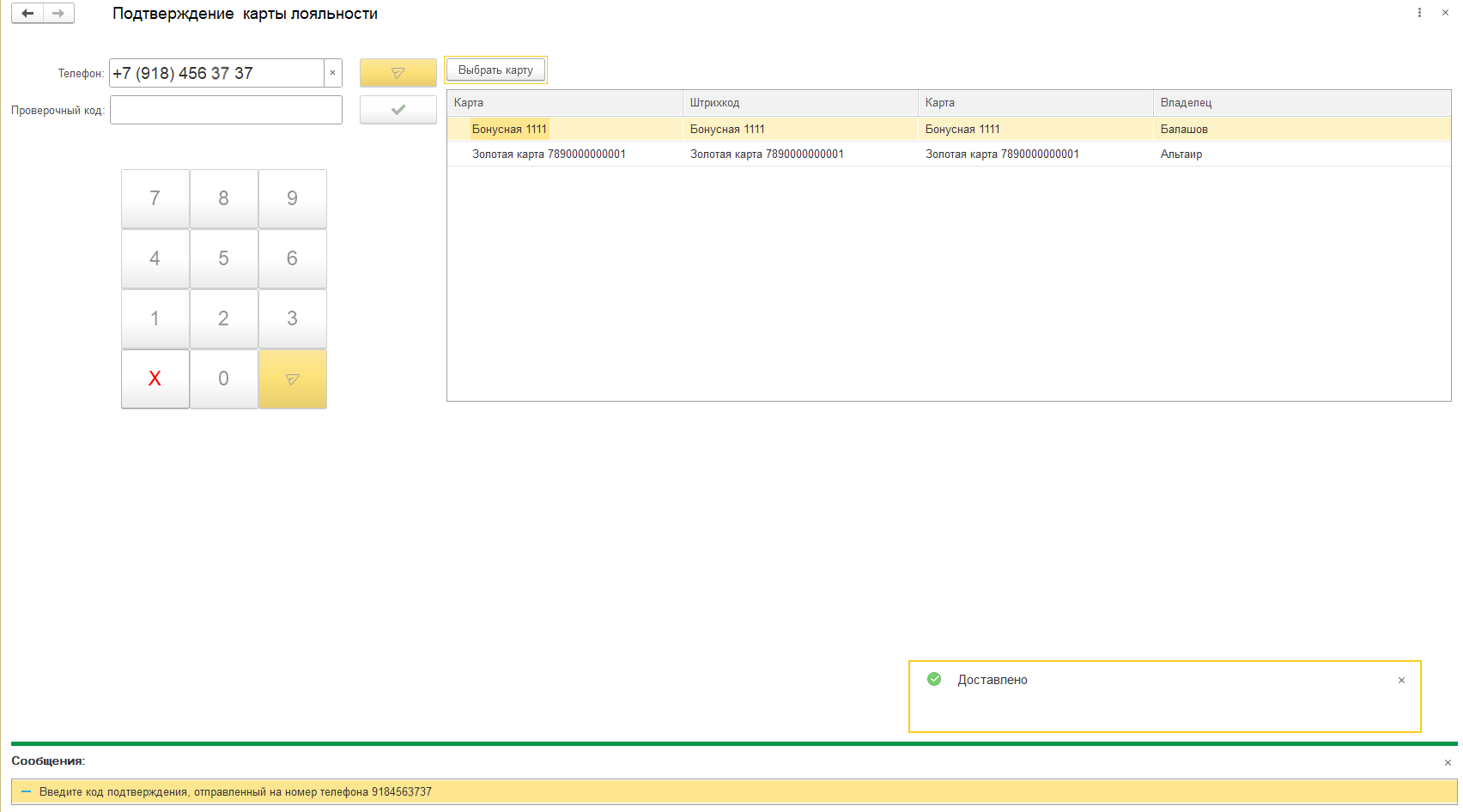The image size is (1463, 812).
Task: Select the Бонусная 1111 card row
Action: point(509,130)
